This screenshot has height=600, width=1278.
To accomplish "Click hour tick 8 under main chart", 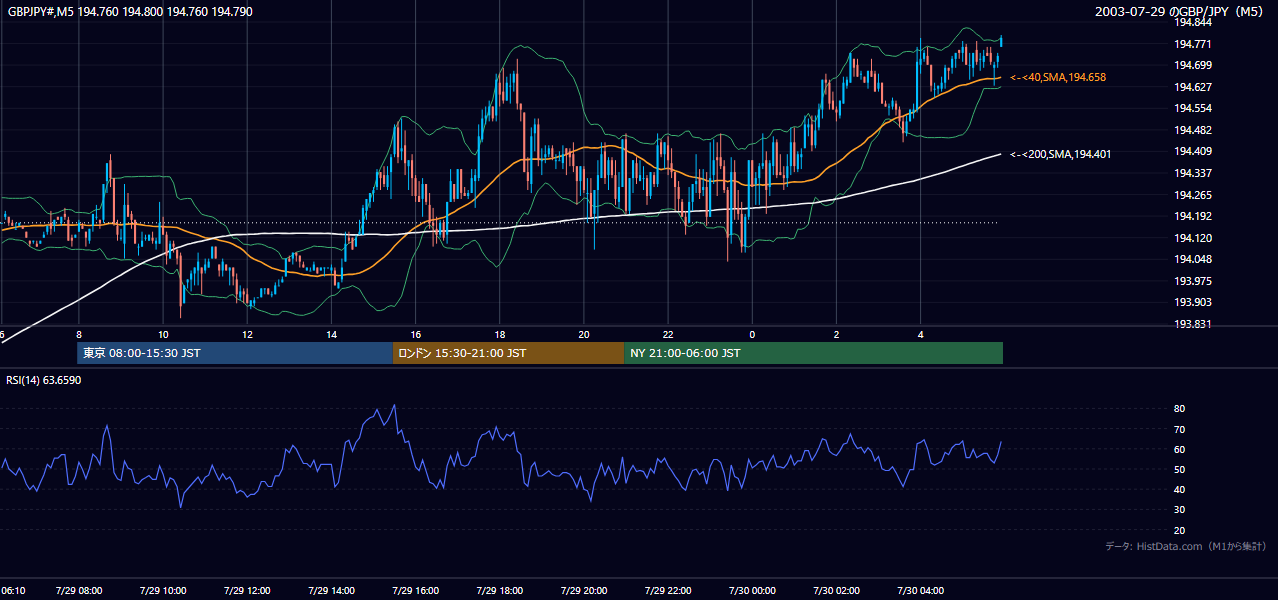I will tap(78, 334).
